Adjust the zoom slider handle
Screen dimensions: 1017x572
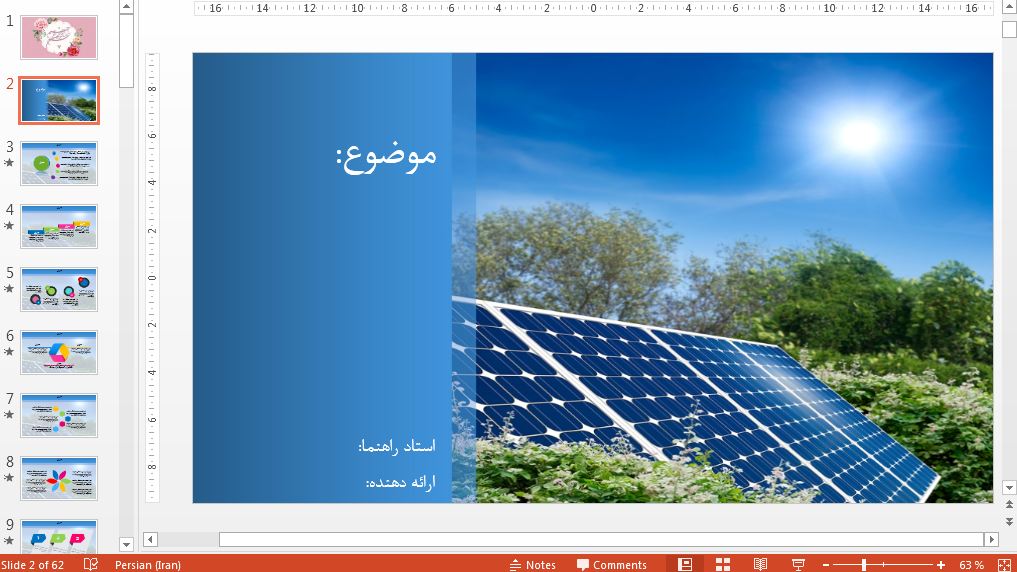pos(863,565)
